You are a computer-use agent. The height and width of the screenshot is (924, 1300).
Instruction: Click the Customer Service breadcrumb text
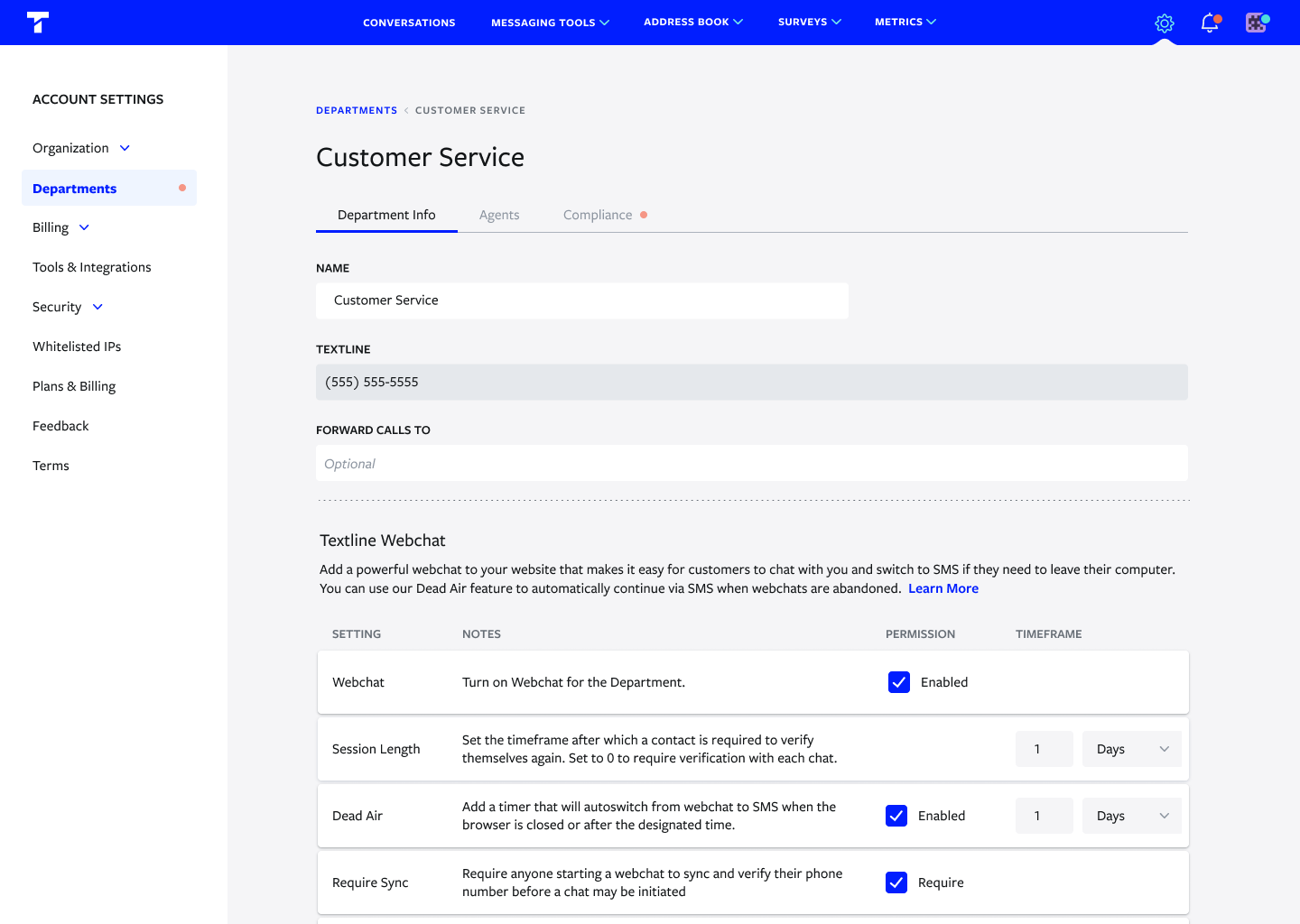[x=470, y=110]
